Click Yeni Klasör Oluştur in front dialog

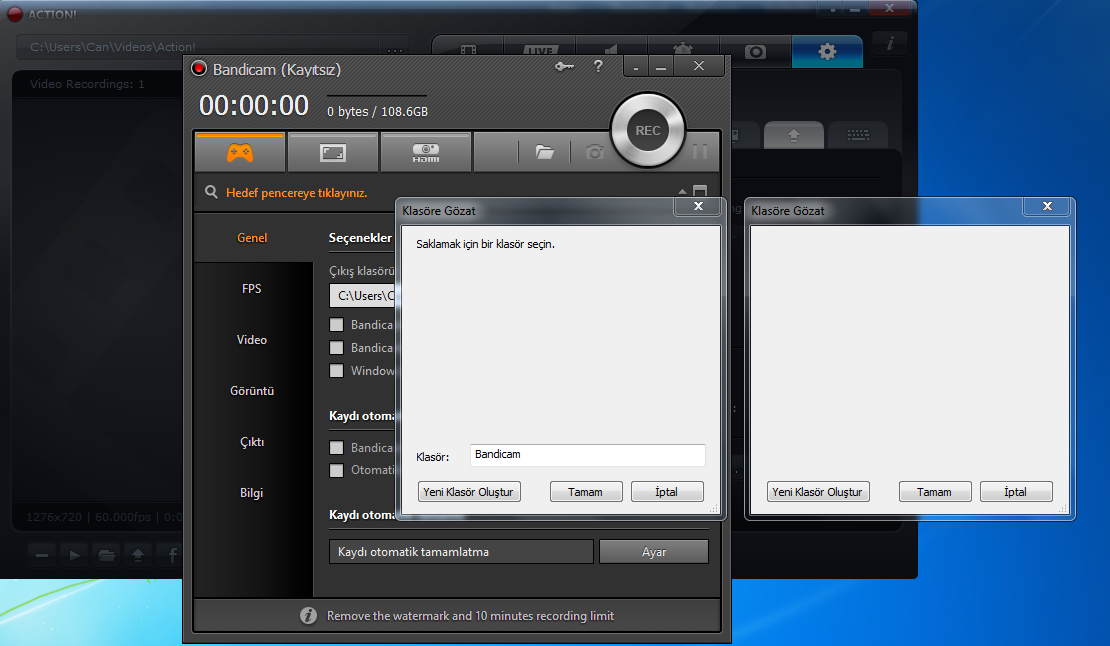pyautogui.click(x=469, y=492)
